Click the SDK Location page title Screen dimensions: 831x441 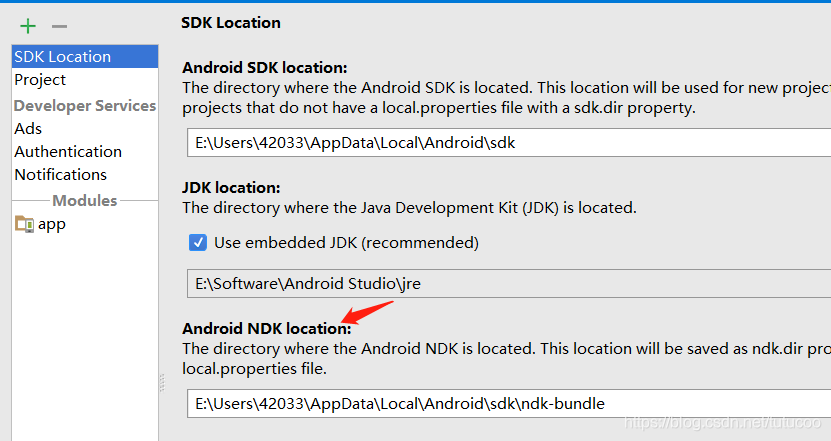click(x=231, y=23)
